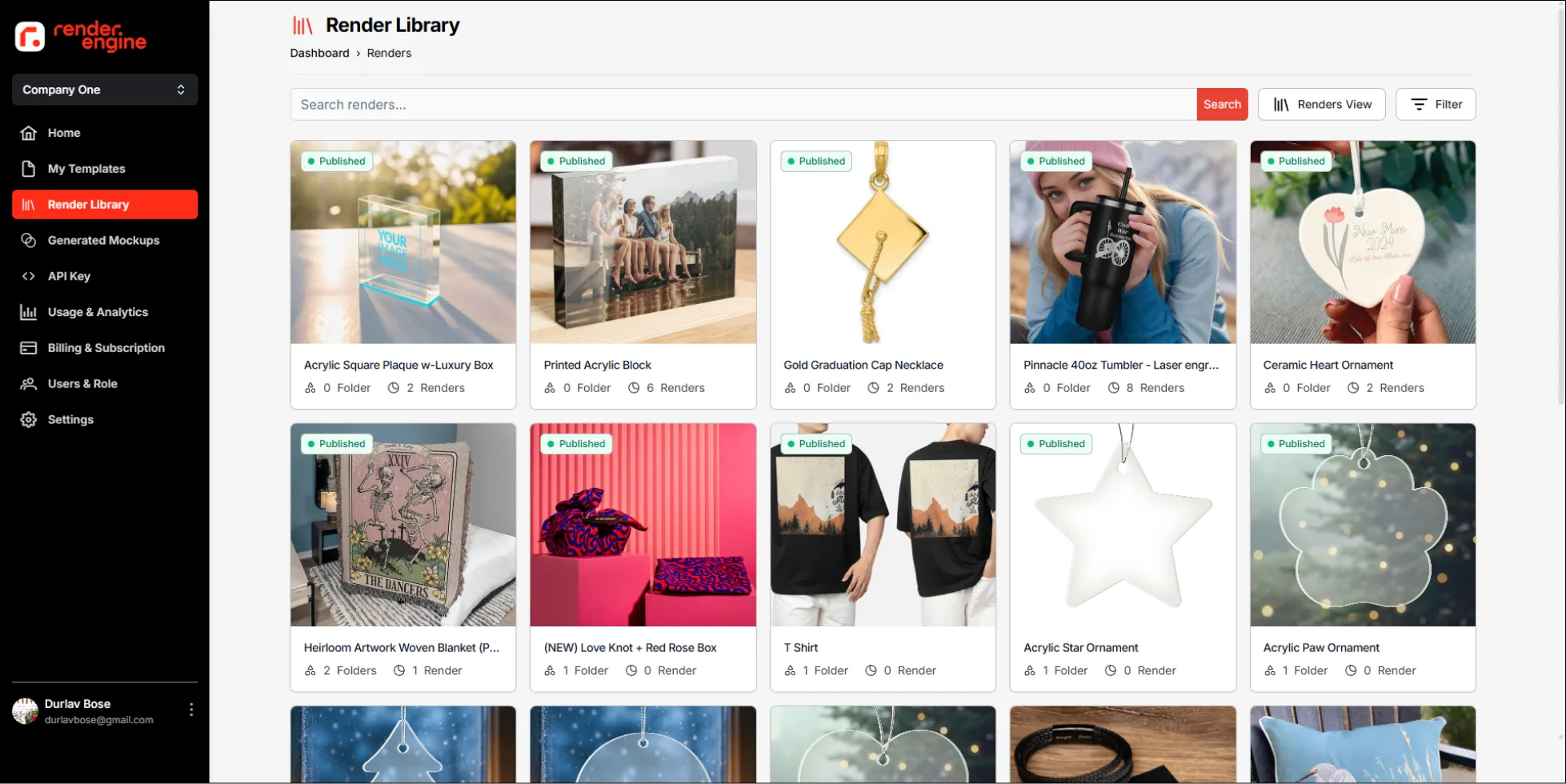Switch view with Renders View button
Viewport: 1566px width, 784px height.
point(1322,105)
